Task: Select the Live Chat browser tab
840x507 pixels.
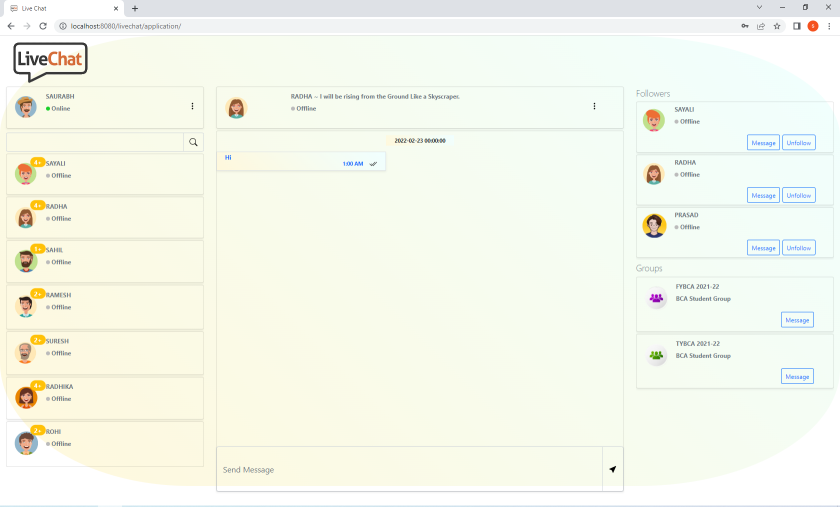Action: click(63, 9)
